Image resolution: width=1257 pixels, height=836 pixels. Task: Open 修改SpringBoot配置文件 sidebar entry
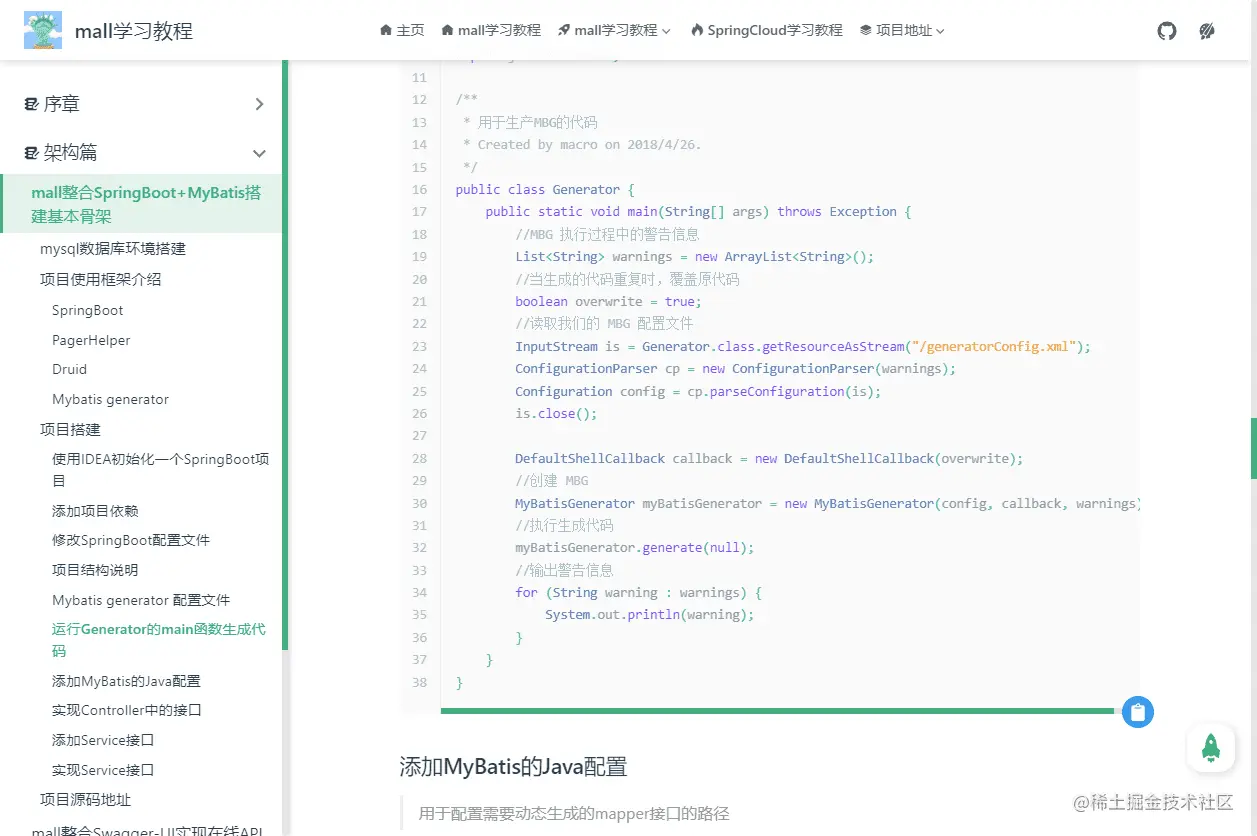click(x=131, y=540)
